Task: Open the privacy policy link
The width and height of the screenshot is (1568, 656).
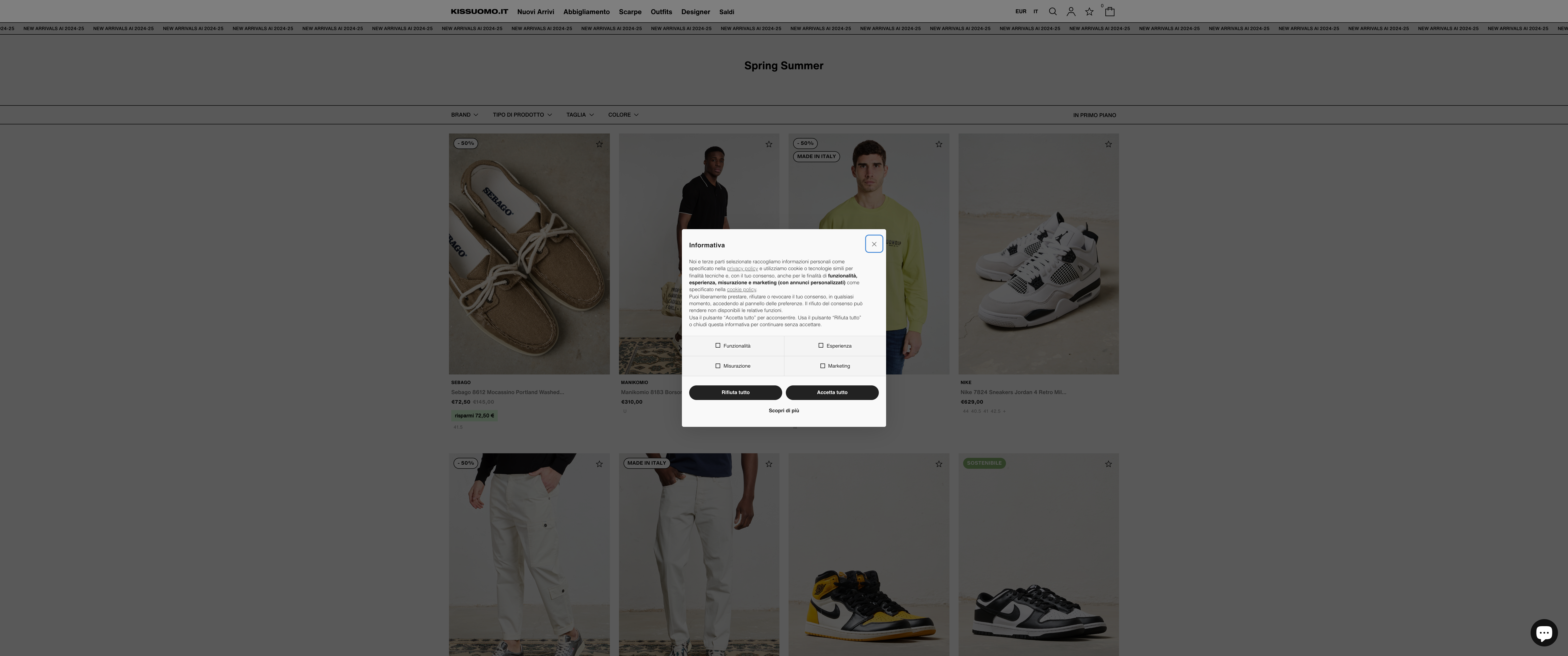Action: (x=743, y=268)
